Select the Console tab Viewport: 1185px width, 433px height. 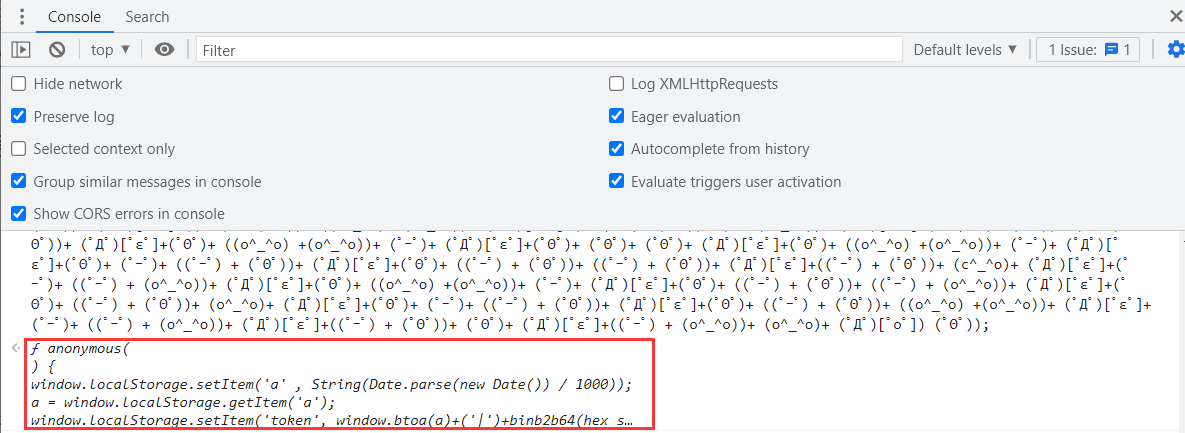point(74,17)
